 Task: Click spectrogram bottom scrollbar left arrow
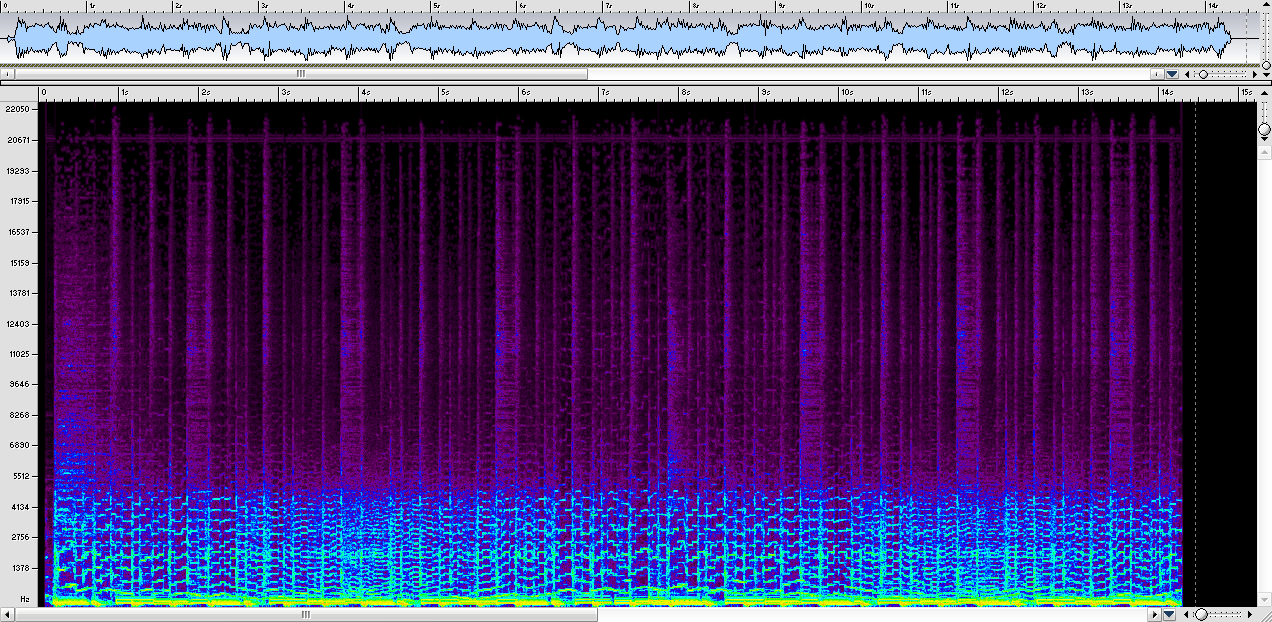click(6, 614)
